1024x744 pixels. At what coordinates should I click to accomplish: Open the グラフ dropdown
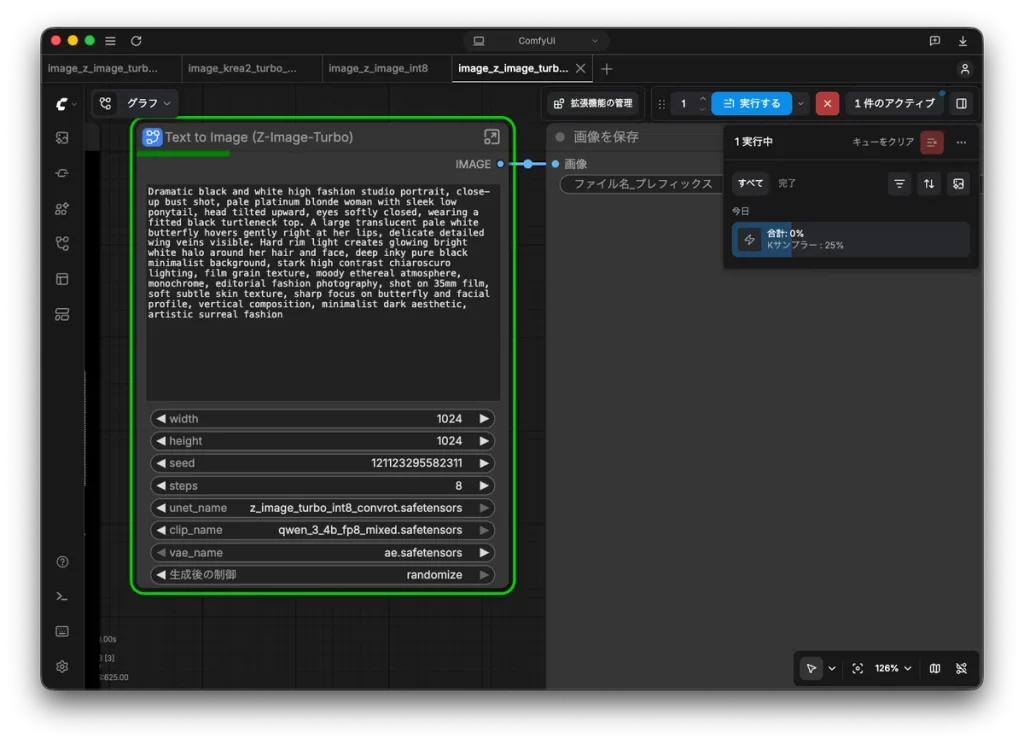click(x=149, y=103)
